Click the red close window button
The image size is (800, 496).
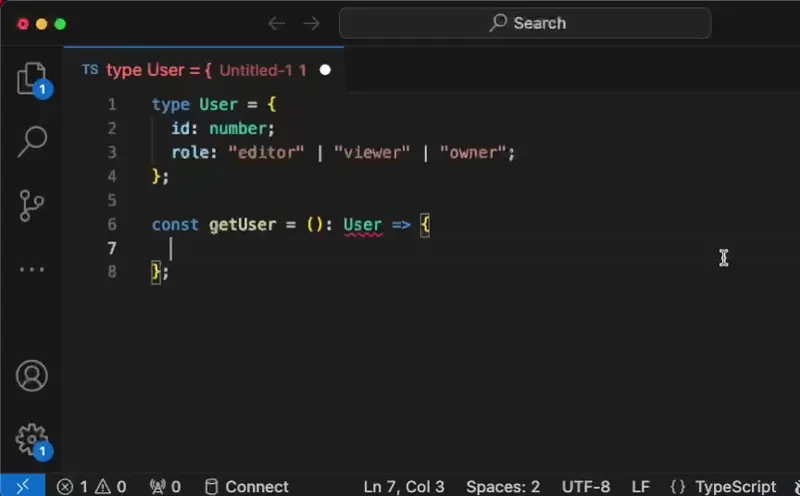point(23,24)
